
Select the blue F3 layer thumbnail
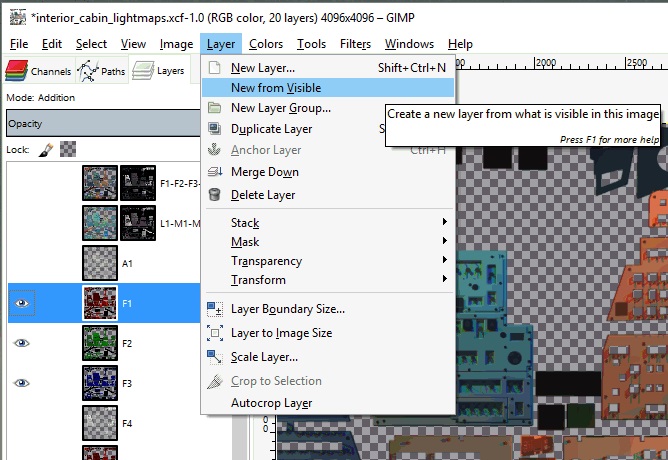[x=100, y=383]
